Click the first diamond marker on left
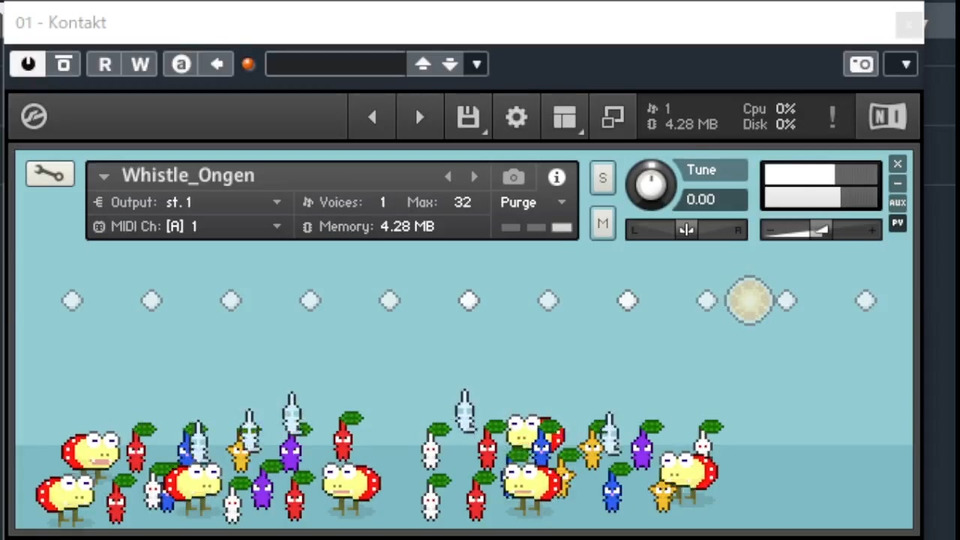 pyautogui.click(x=72, y=301)
